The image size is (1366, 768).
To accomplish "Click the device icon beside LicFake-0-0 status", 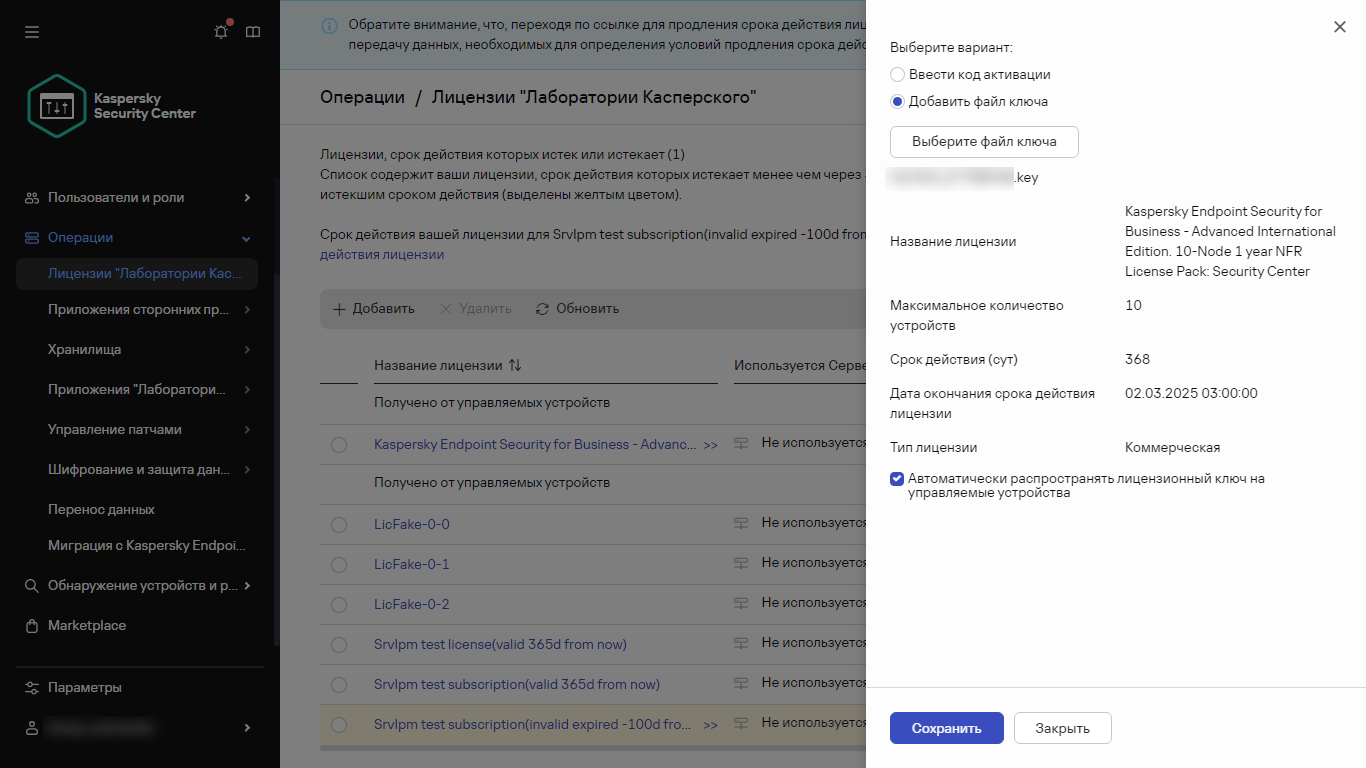I will pyautogui.click(x=740, y=523).
